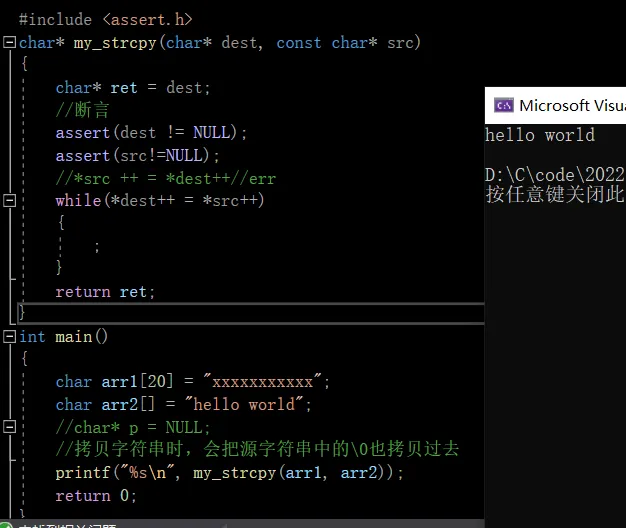This screenshot has height=528, width=626.
Task: Click the assert(src!=NULL) statement
Action: [137, 155]
